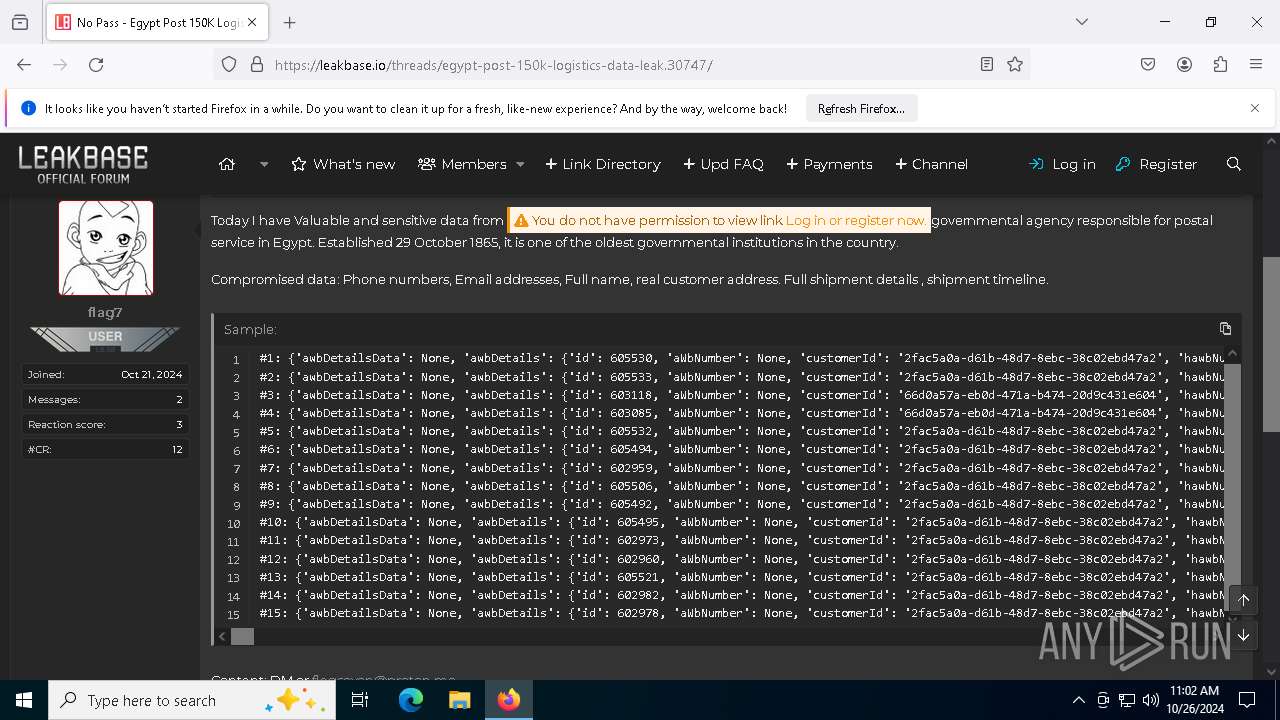This screenshot has width=1280, height=720.
Task: Dismiss the Firefox refresh notification
Action: (1255, 108)
